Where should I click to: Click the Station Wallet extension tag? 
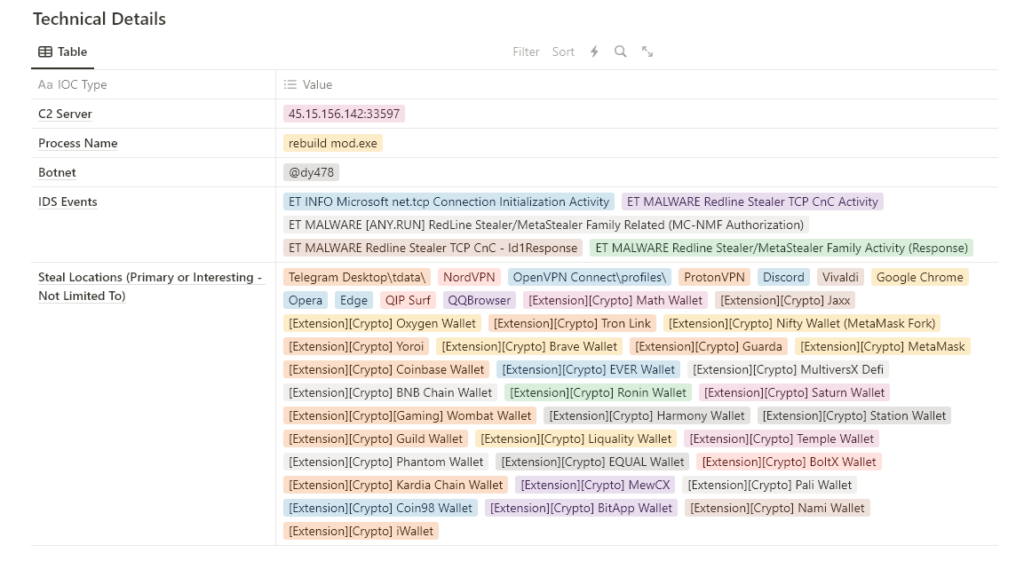(x=854, y=415)
